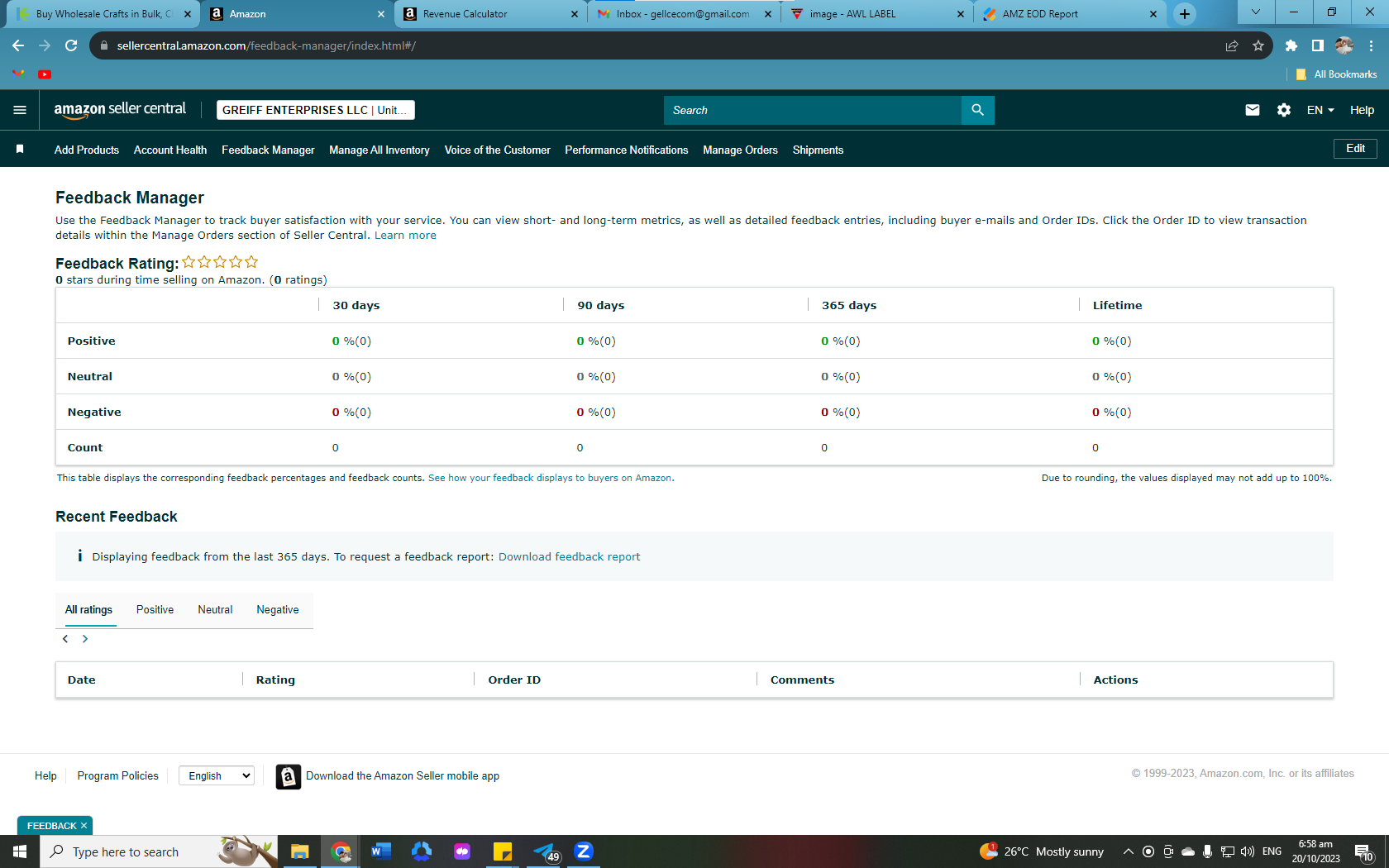Click the Amazon Seller Central logo
Screen dimensions: 1389x868
(x=120, y=110)
